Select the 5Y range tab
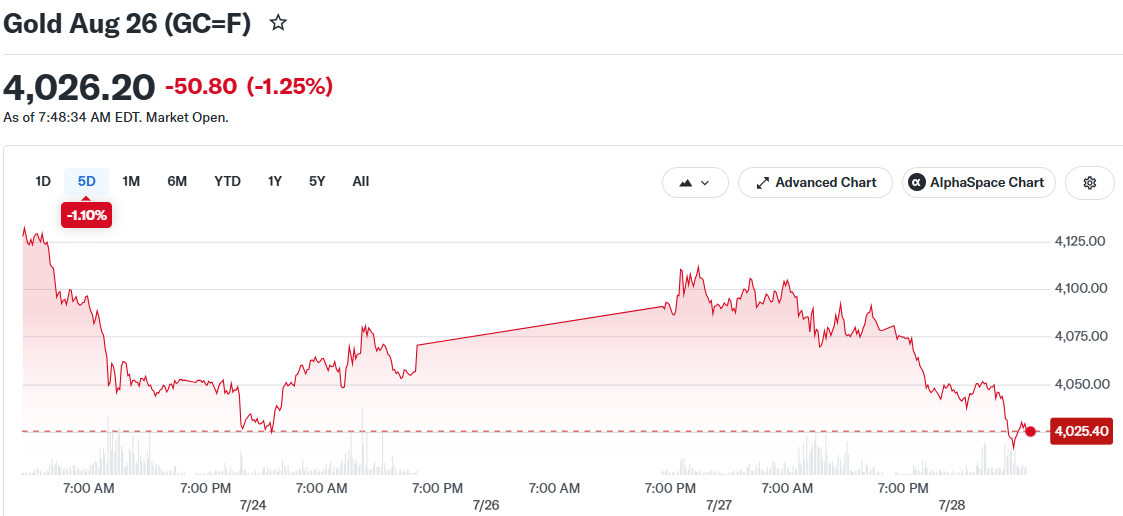Screen dimensions: 1123x516 [x=317, y=181]
